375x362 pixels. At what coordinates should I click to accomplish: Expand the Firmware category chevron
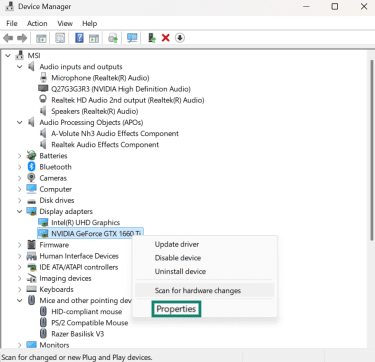pos(20,245)
